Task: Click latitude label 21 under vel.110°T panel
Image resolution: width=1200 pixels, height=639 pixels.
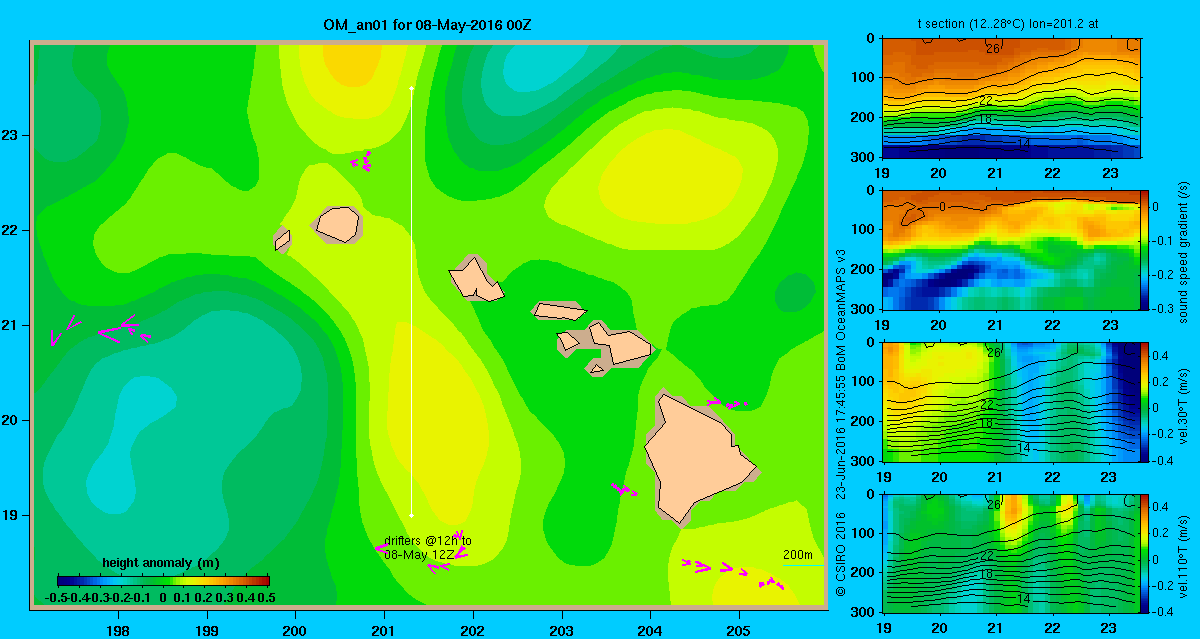Action: coord(996,628)
